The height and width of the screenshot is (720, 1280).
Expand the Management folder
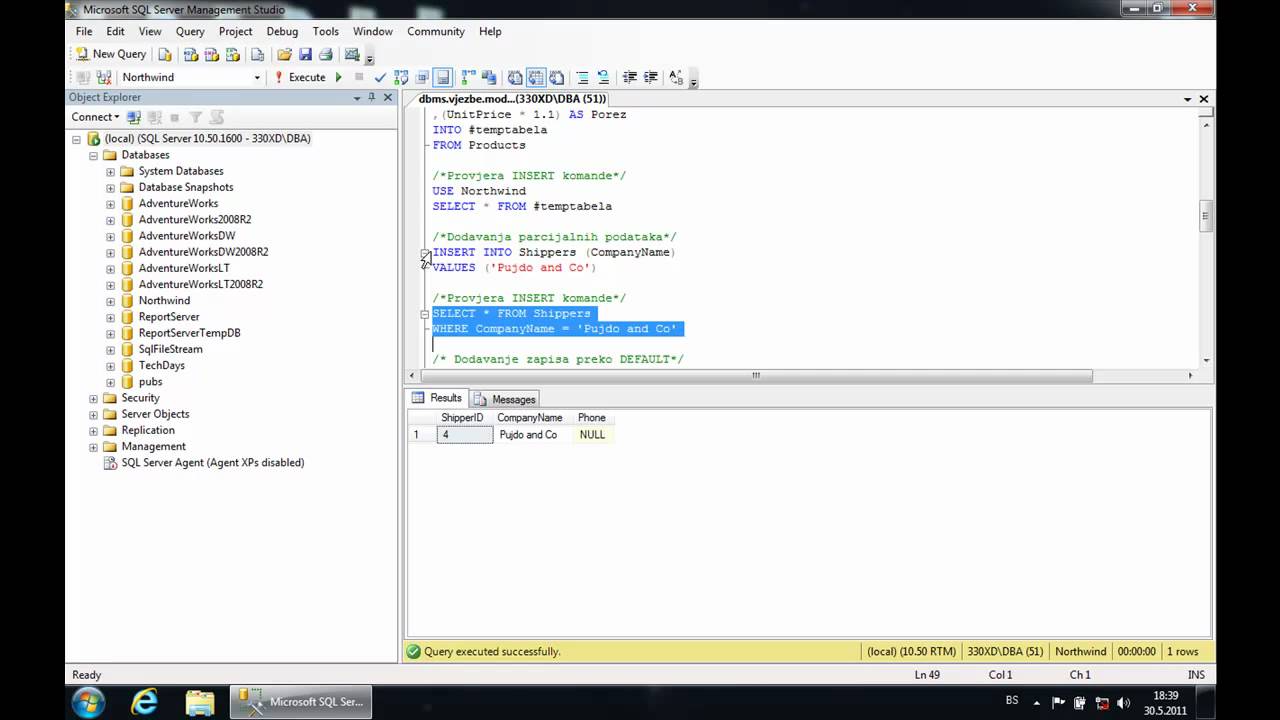click(93, 447)
